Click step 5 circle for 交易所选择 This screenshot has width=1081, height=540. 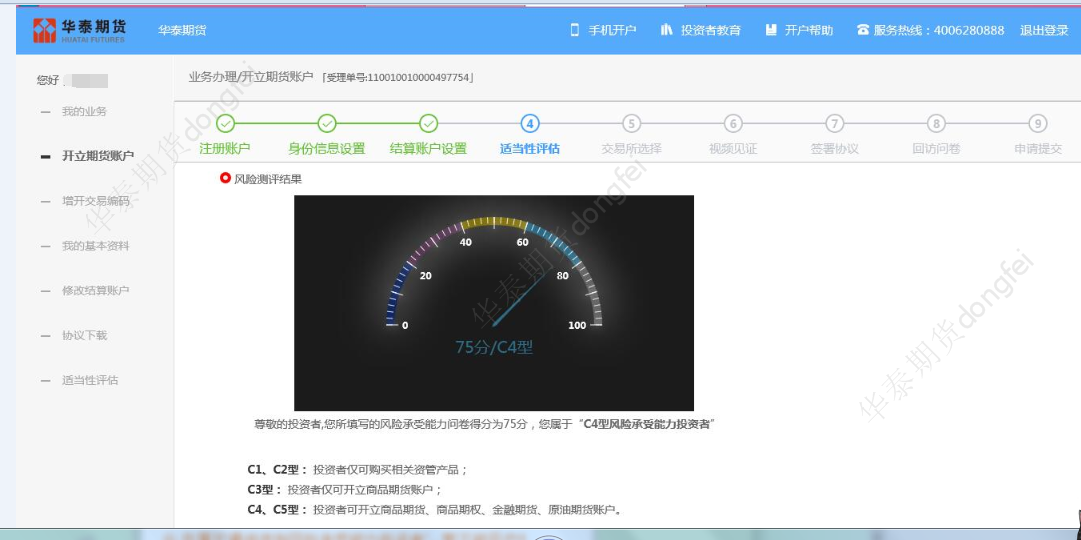click(x=631, y=124)
